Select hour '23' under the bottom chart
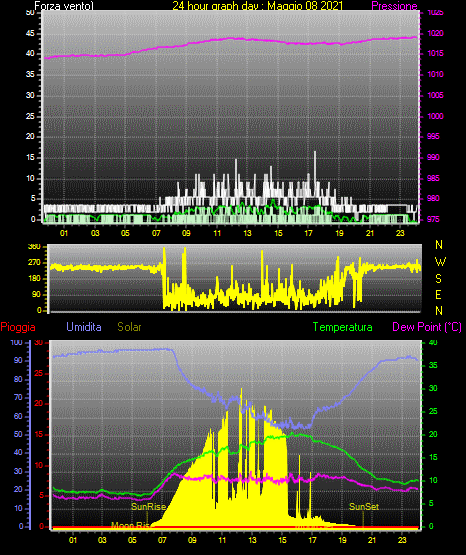Viewport: 466px width, 555px height. (x=402, y=540)
